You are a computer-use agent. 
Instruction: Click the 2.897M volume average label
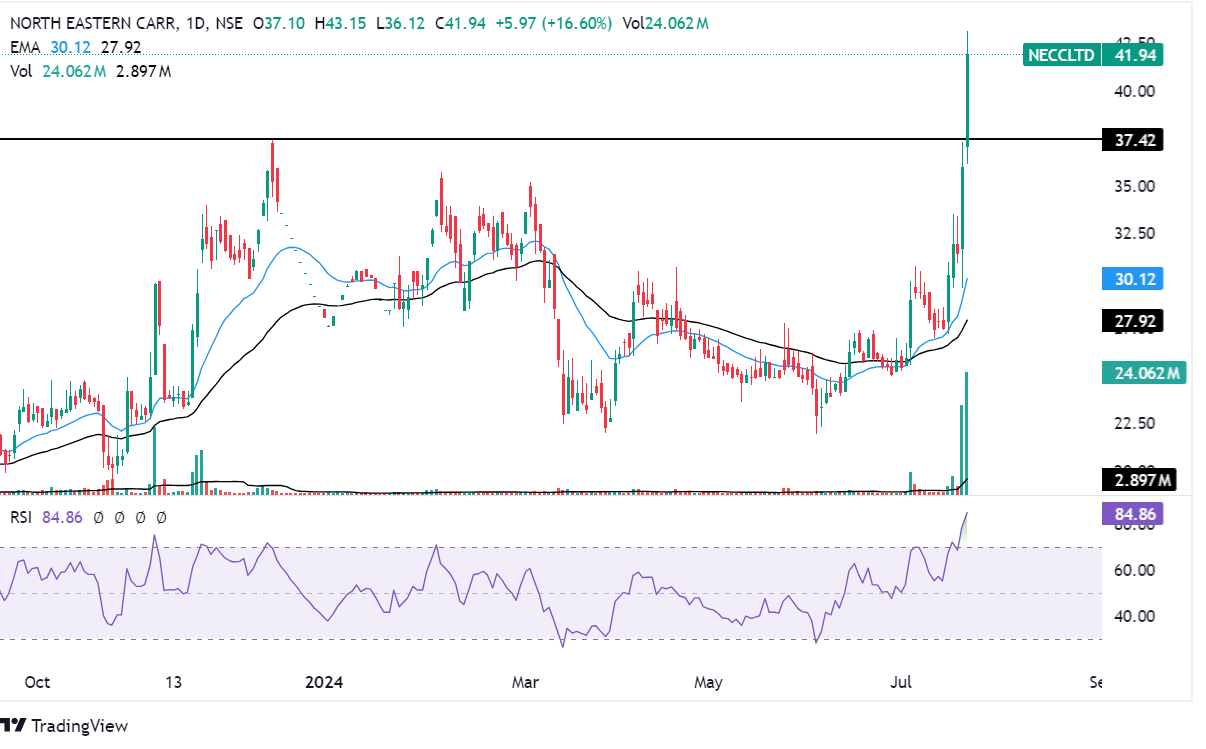(x=1139, y=480)
